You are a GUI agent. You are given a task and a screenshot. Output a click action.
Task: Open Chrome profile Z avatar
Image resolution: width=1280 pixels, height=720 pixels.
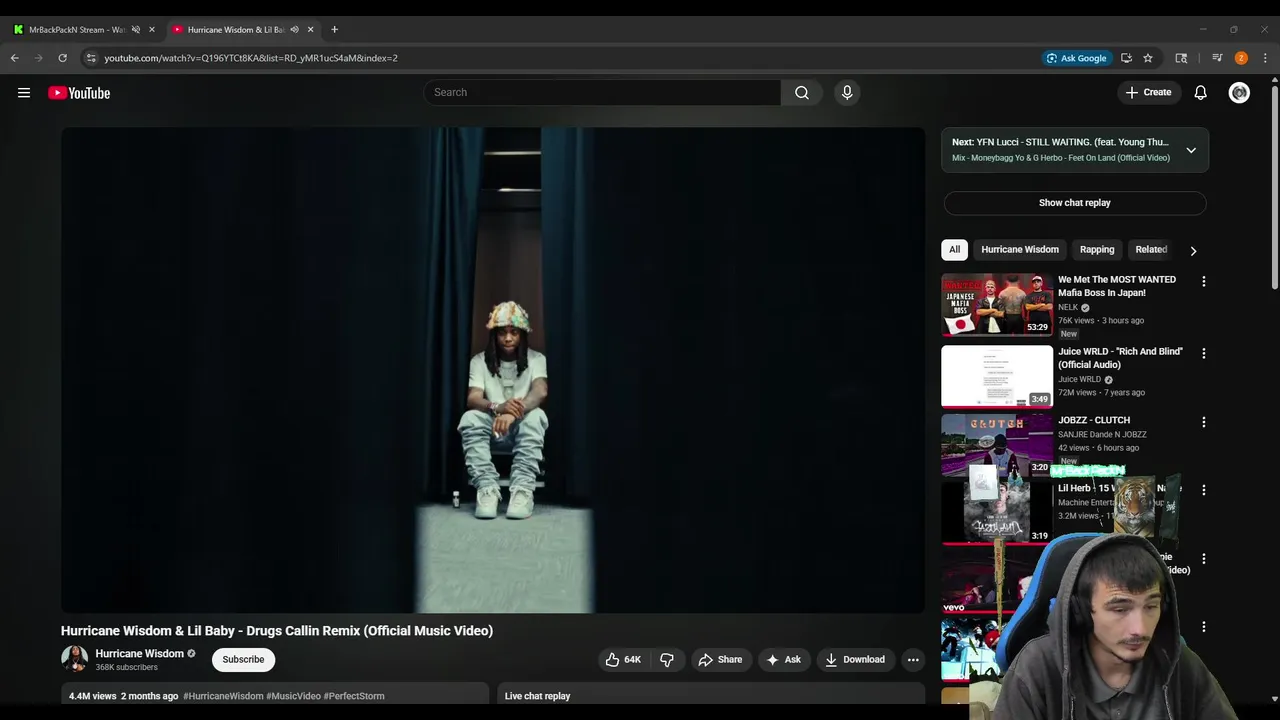coord(1241,58)
